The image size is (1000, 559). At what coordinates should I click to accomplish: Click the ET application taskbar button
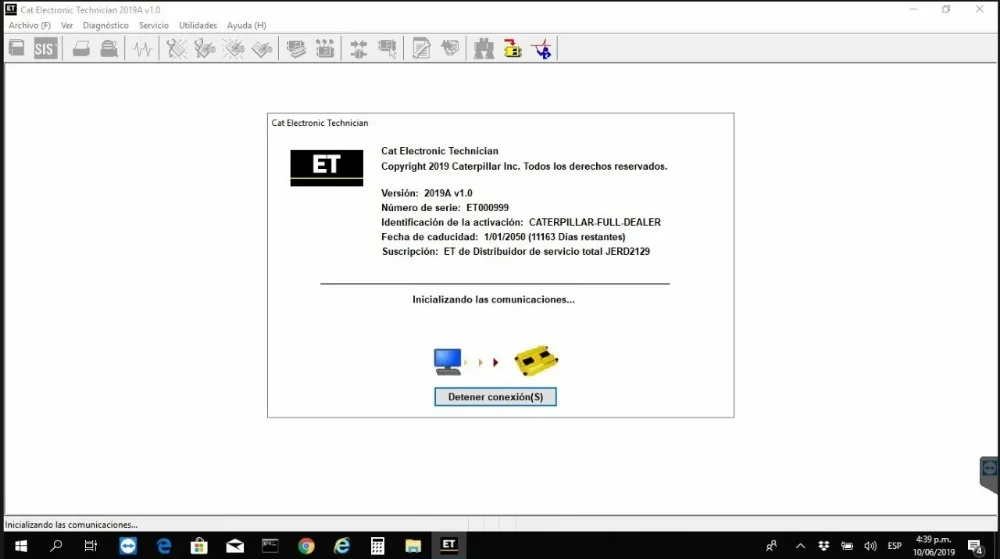449,545
